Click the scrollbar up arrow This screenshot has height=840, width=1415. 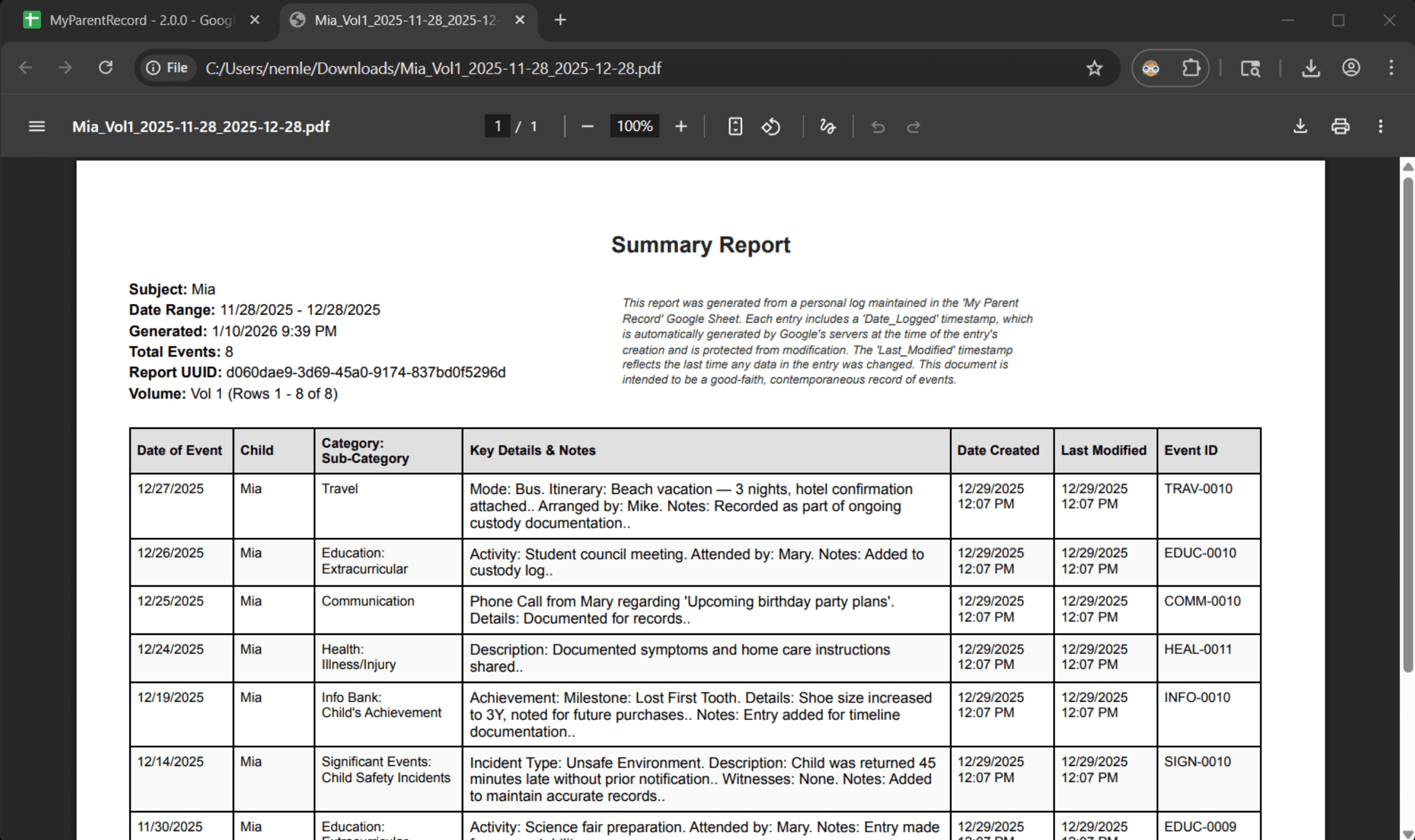(x=1408, y=166)
